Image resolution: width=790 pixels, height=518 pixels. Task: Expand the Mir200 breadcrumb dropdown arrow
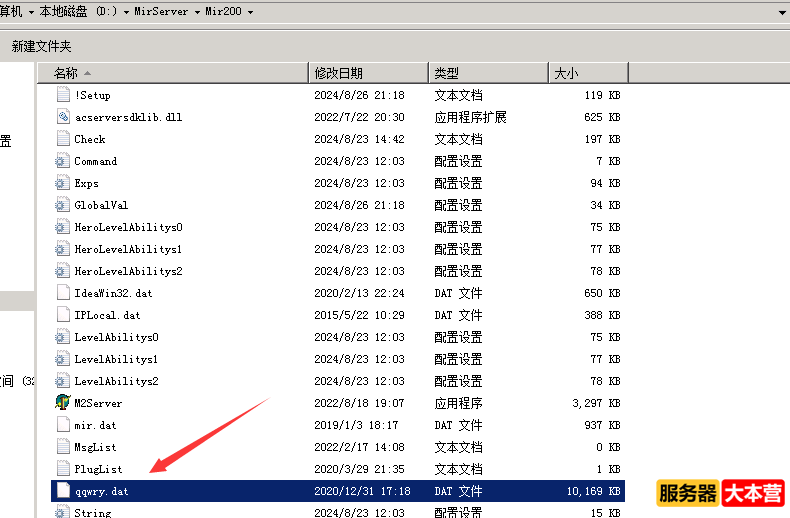(x=250, y=12)
